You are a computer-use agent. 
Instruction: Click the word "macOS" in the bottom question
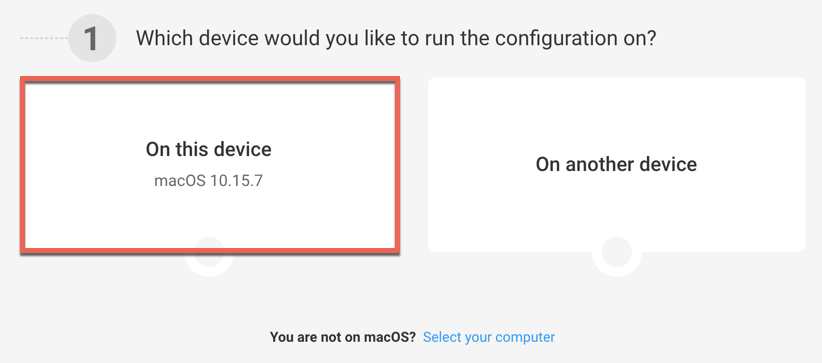pyautogui.click(x=392, y=337)
